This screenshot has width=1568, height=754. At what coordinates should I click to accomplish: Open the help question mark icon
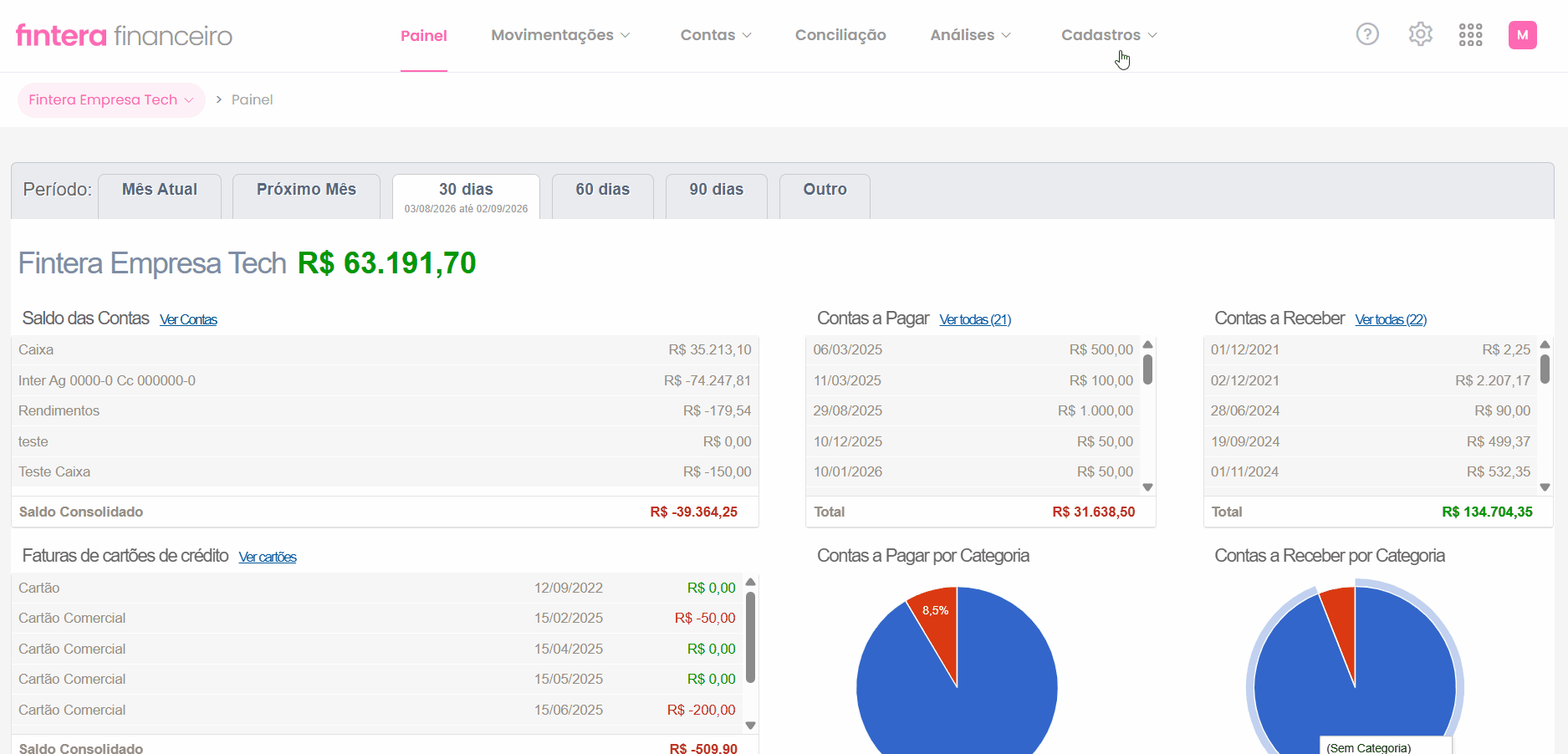click(1367, 34)
